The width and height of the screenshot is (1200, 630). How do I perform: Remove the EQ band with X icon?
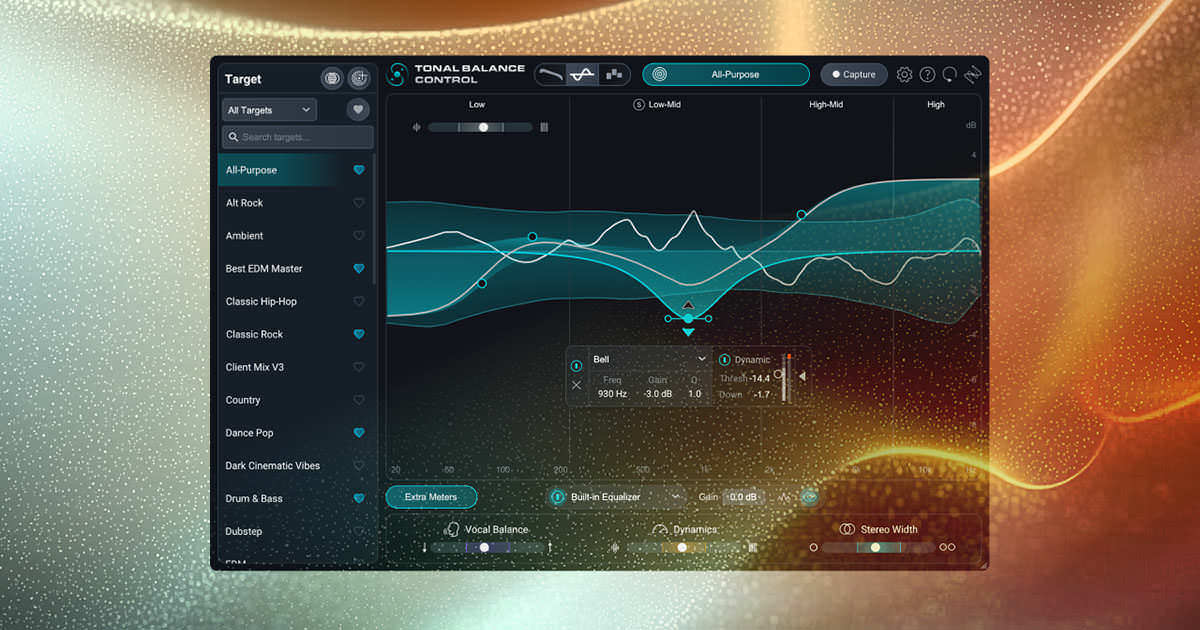[x=576, y=385]
